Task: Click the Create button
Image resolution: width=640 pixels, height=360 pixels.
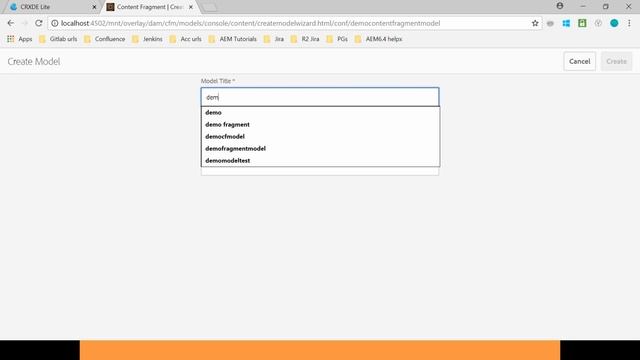Action: coord(616,61)
